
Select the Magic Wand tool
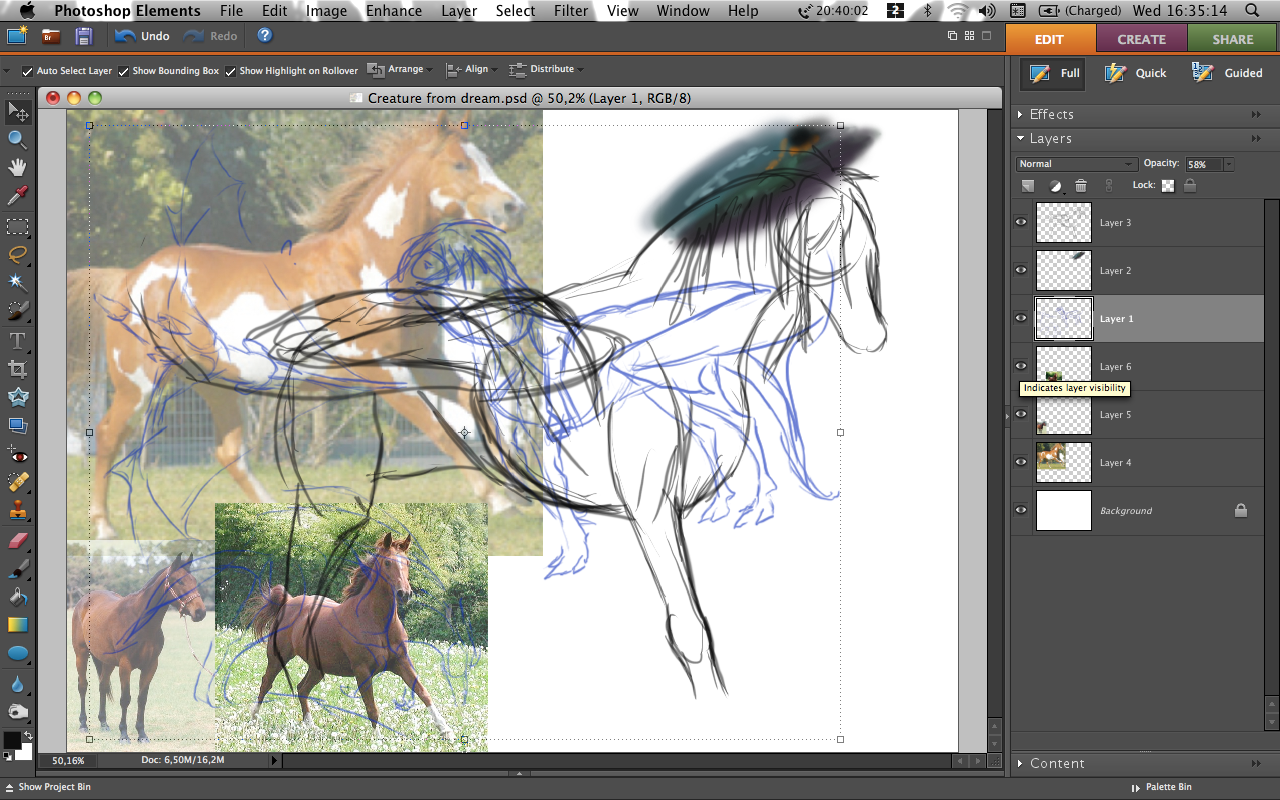pos(17,282)
